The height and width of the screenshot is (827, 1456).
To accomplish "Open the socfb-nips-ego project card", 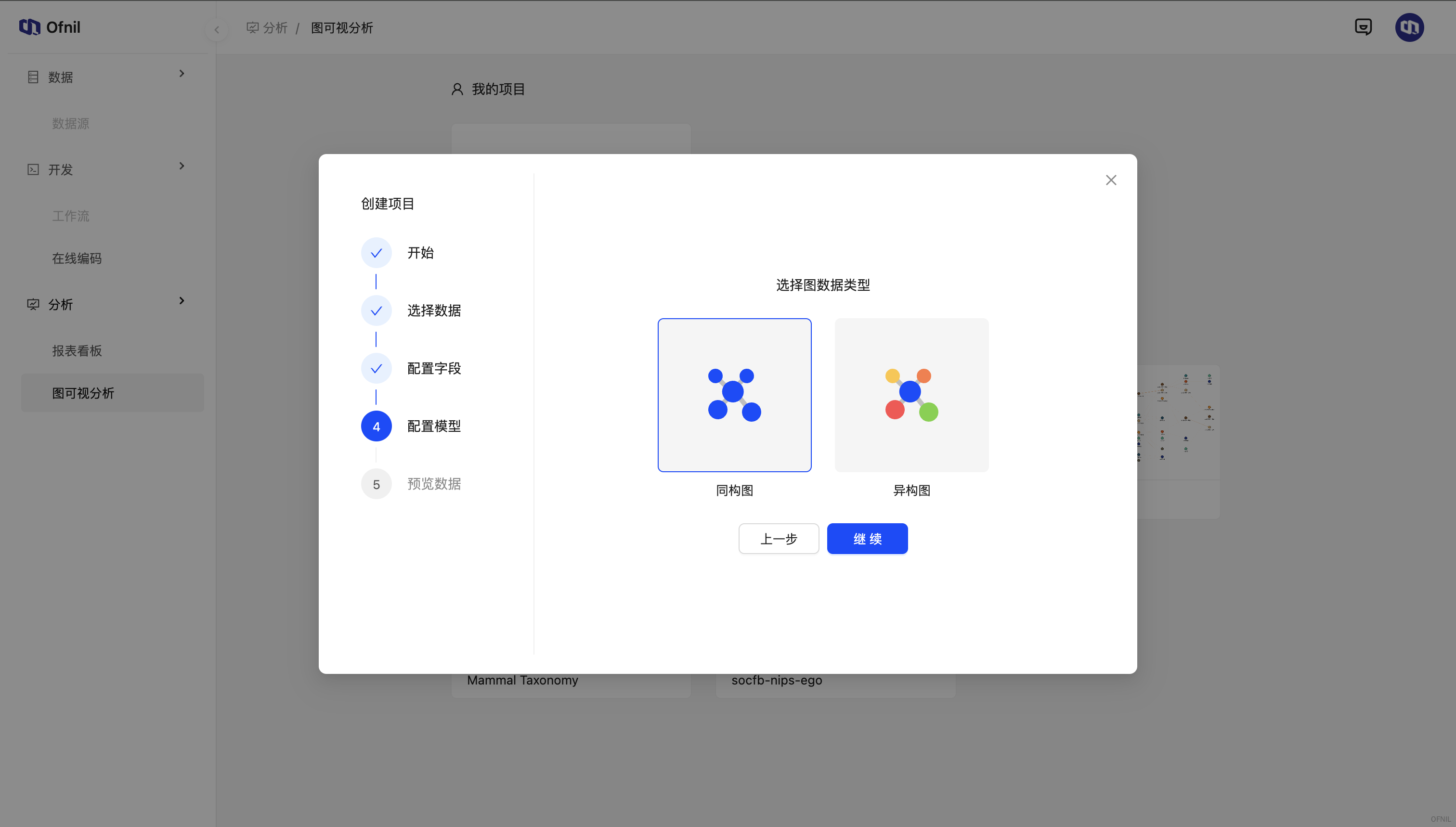I will coord(835,685).
